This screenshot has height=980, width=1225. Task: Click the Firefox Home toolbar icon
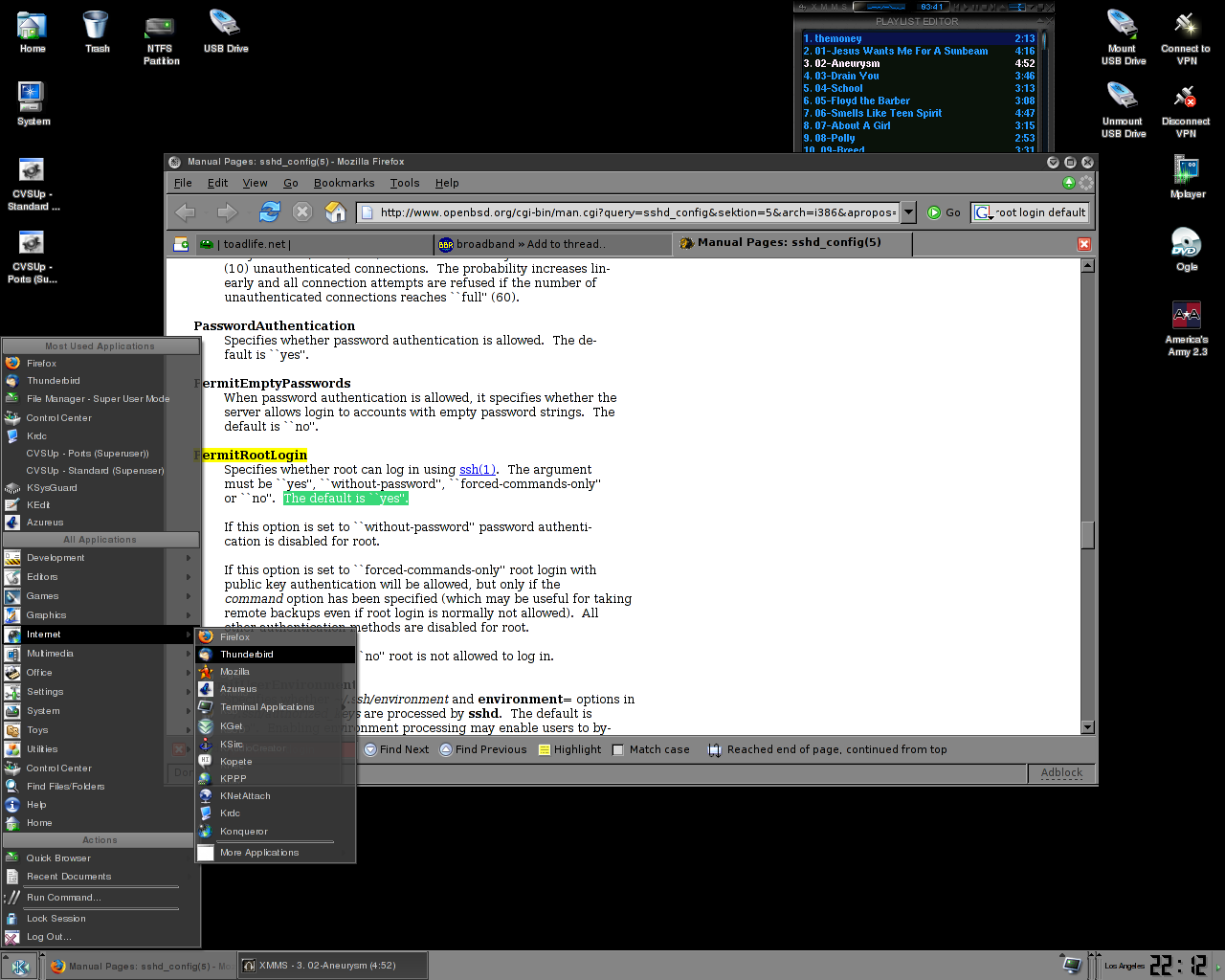335,212
